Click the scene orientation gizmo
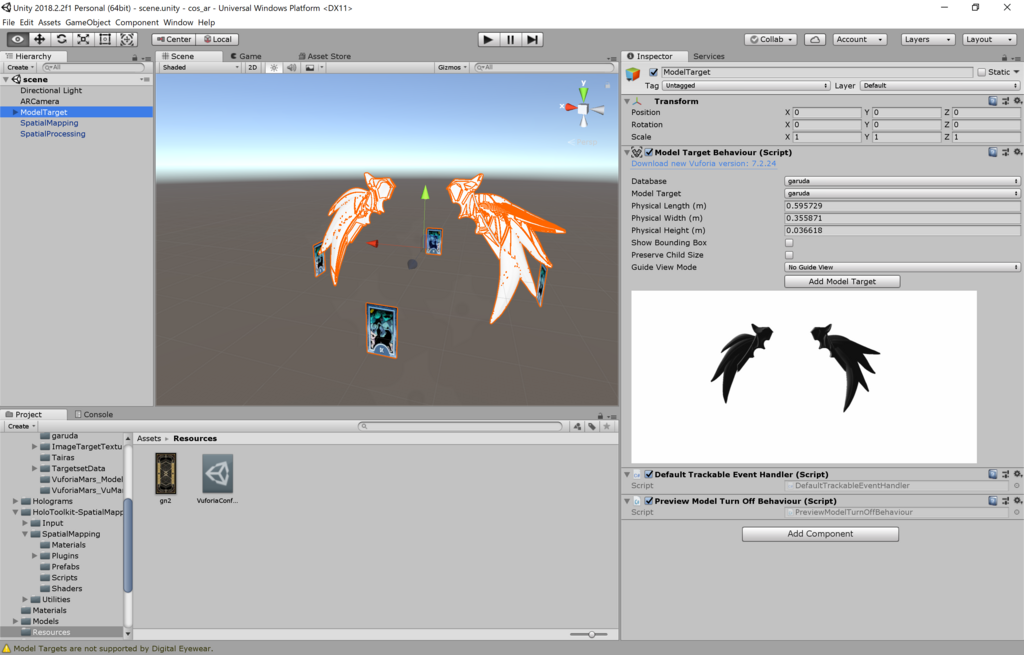 [583, 108]
